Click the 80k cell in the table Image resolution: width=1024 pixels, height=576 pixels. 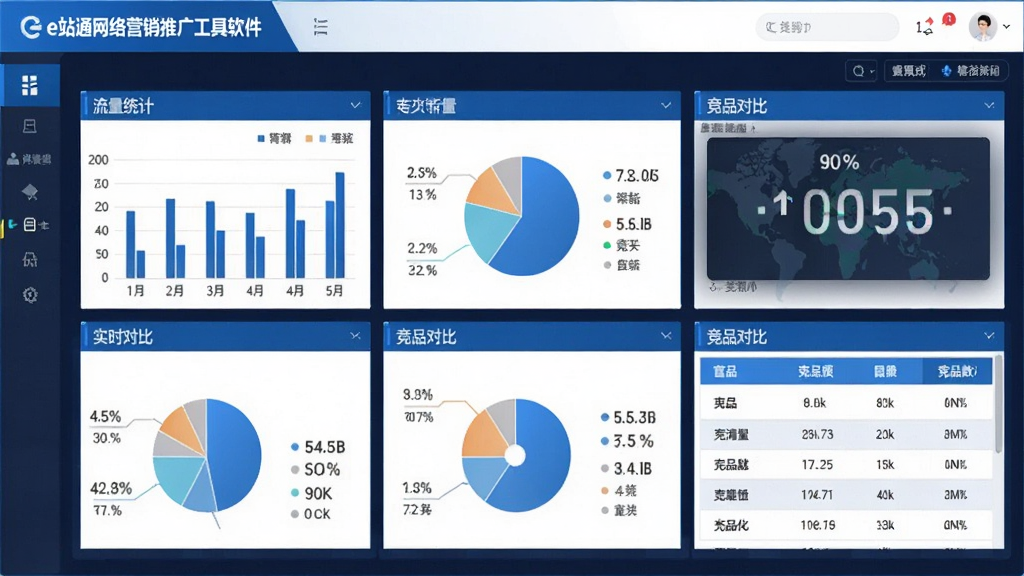pos(885,404)
